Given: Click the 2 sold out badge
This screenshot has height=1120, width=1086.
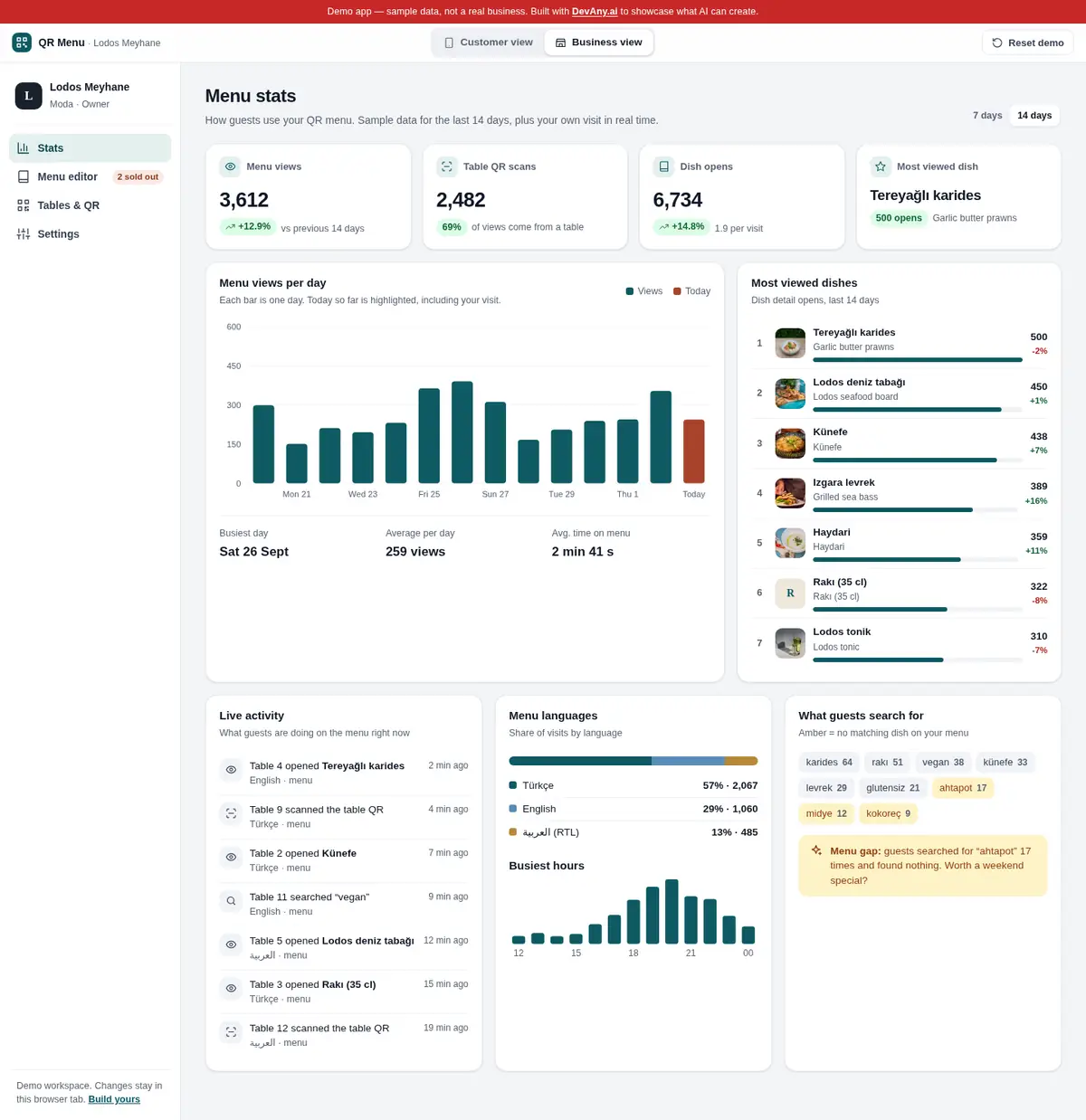Looking at the screenshot, I should [138, 177].
